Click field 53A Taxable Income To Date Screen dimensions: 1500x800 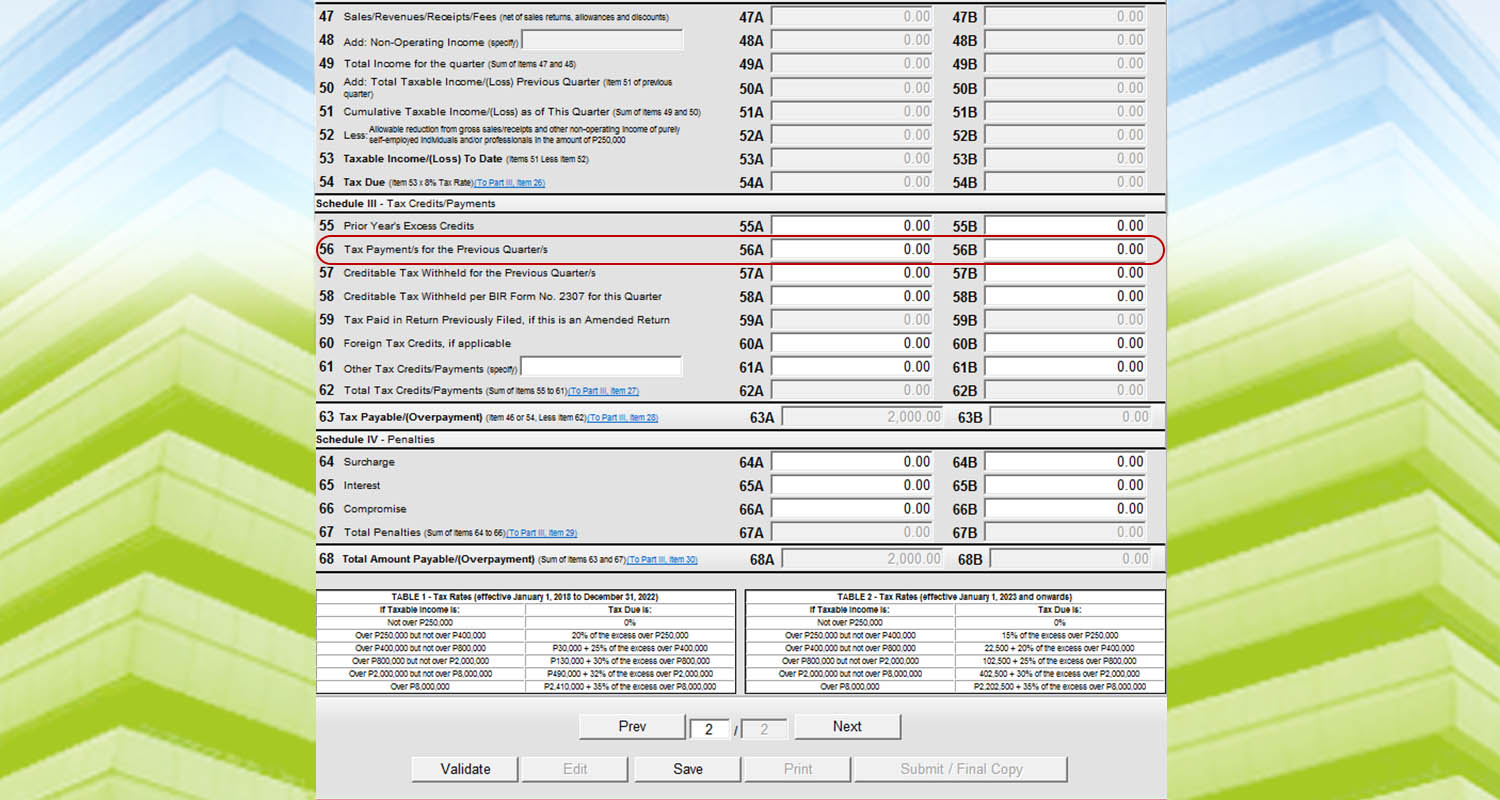(x=853, y=159)
